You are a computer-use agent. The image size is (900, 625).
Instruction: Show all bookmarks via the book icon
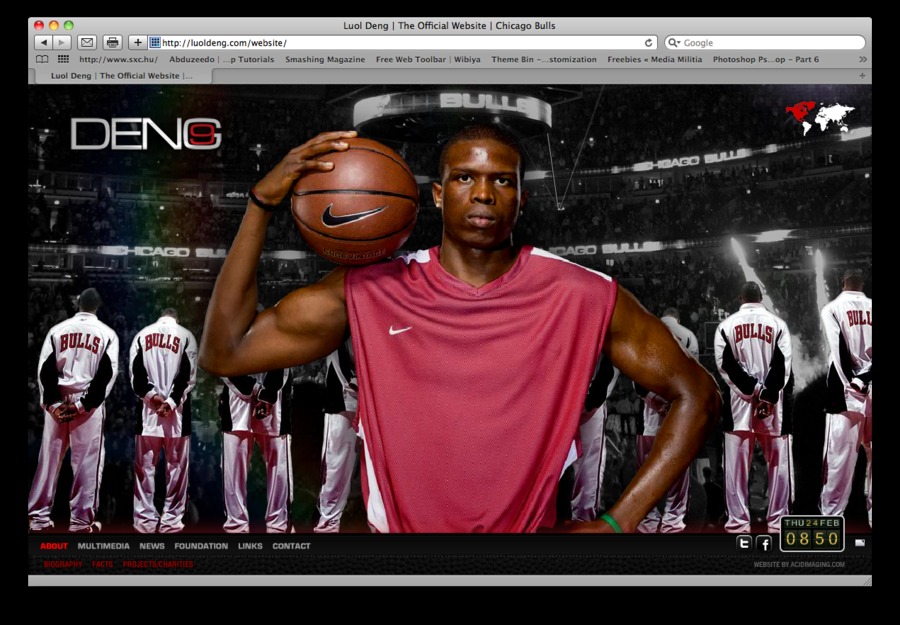coord(42,59)
